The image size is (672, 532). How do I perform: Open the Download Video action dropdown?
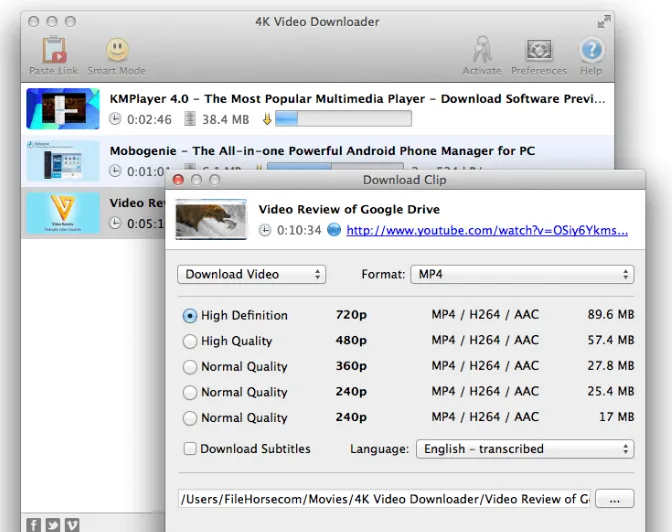[252, 274]
